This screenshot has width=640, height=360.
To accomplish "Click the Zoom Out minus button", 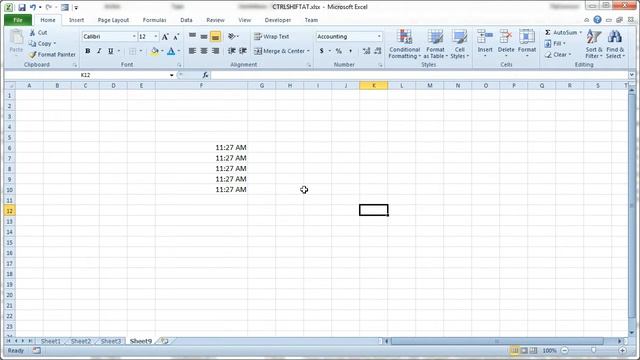I will tap(564, 351).
